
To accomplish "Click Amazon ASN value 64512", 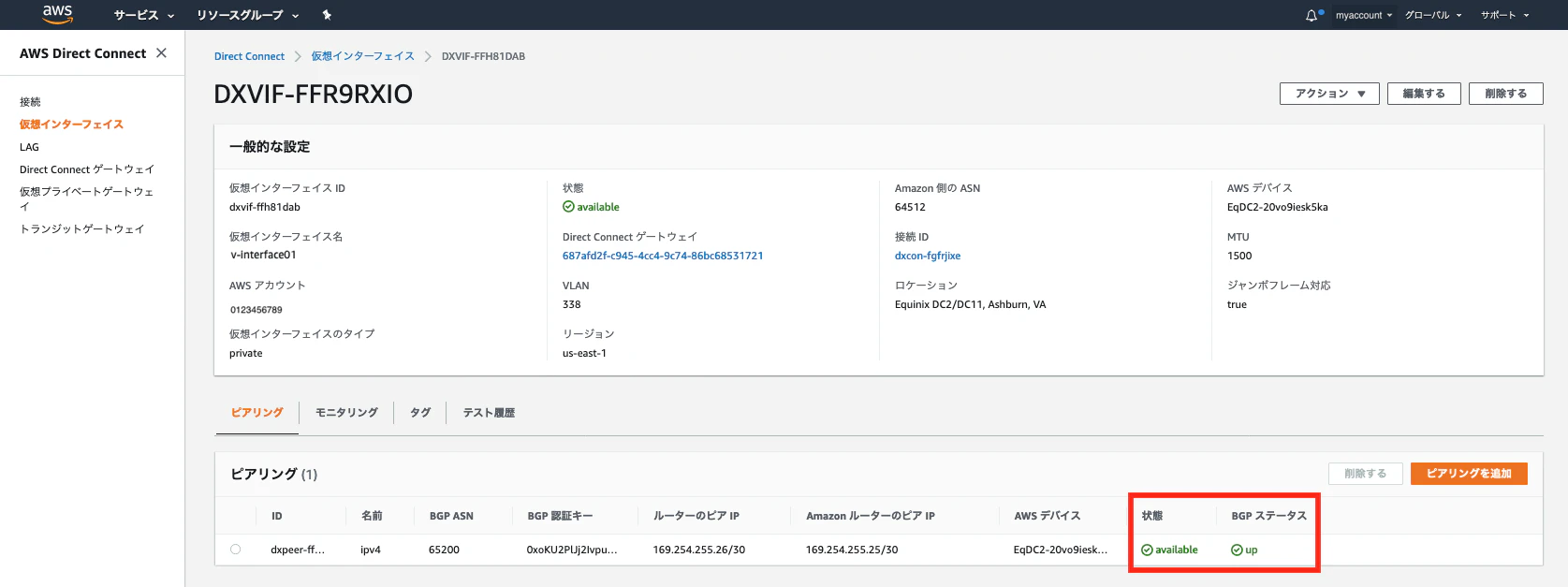I will (x=910, y=207).
